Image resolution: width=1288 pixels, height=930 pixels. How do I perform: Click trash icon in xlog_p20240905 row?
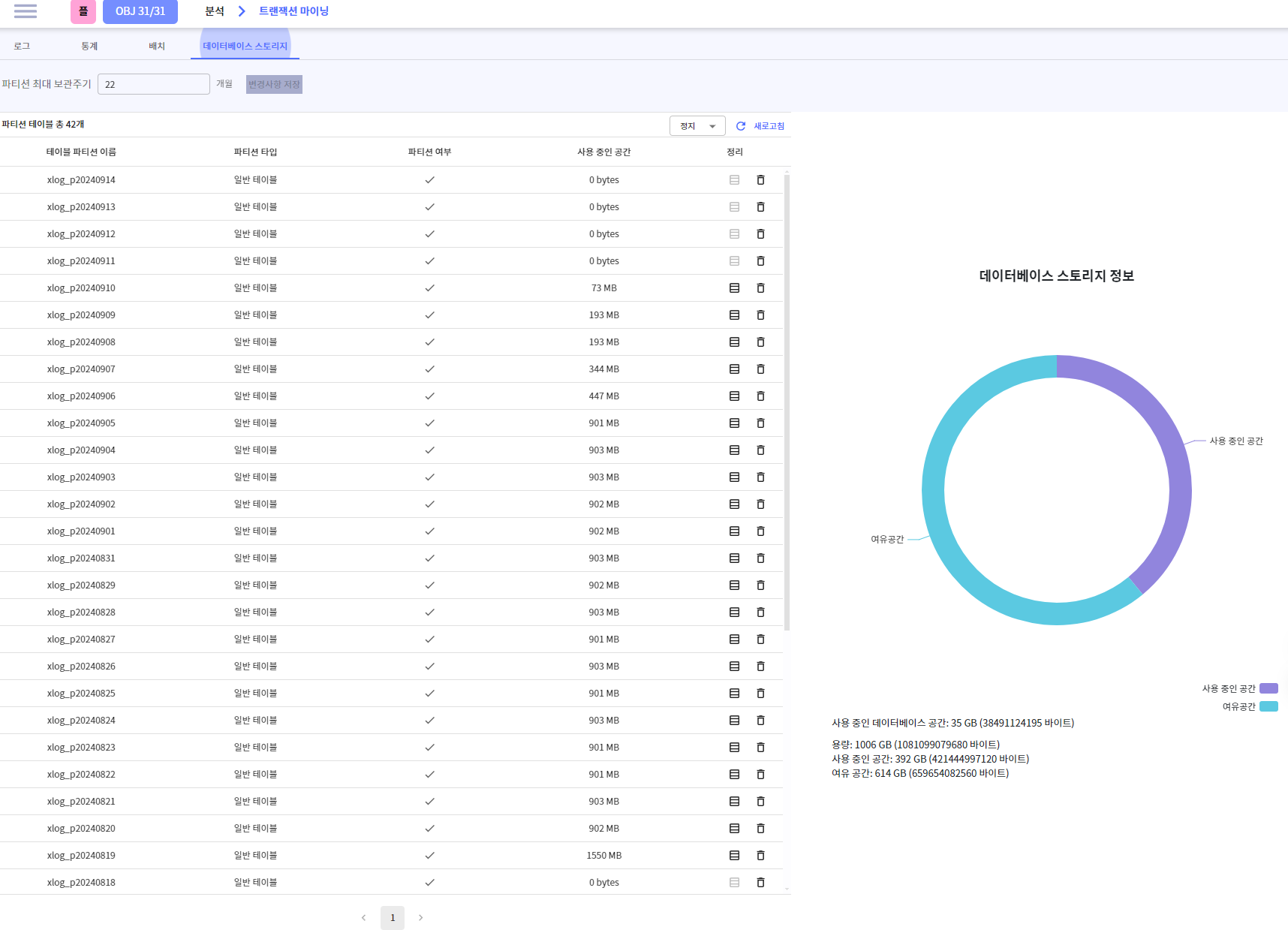(760, 423)
